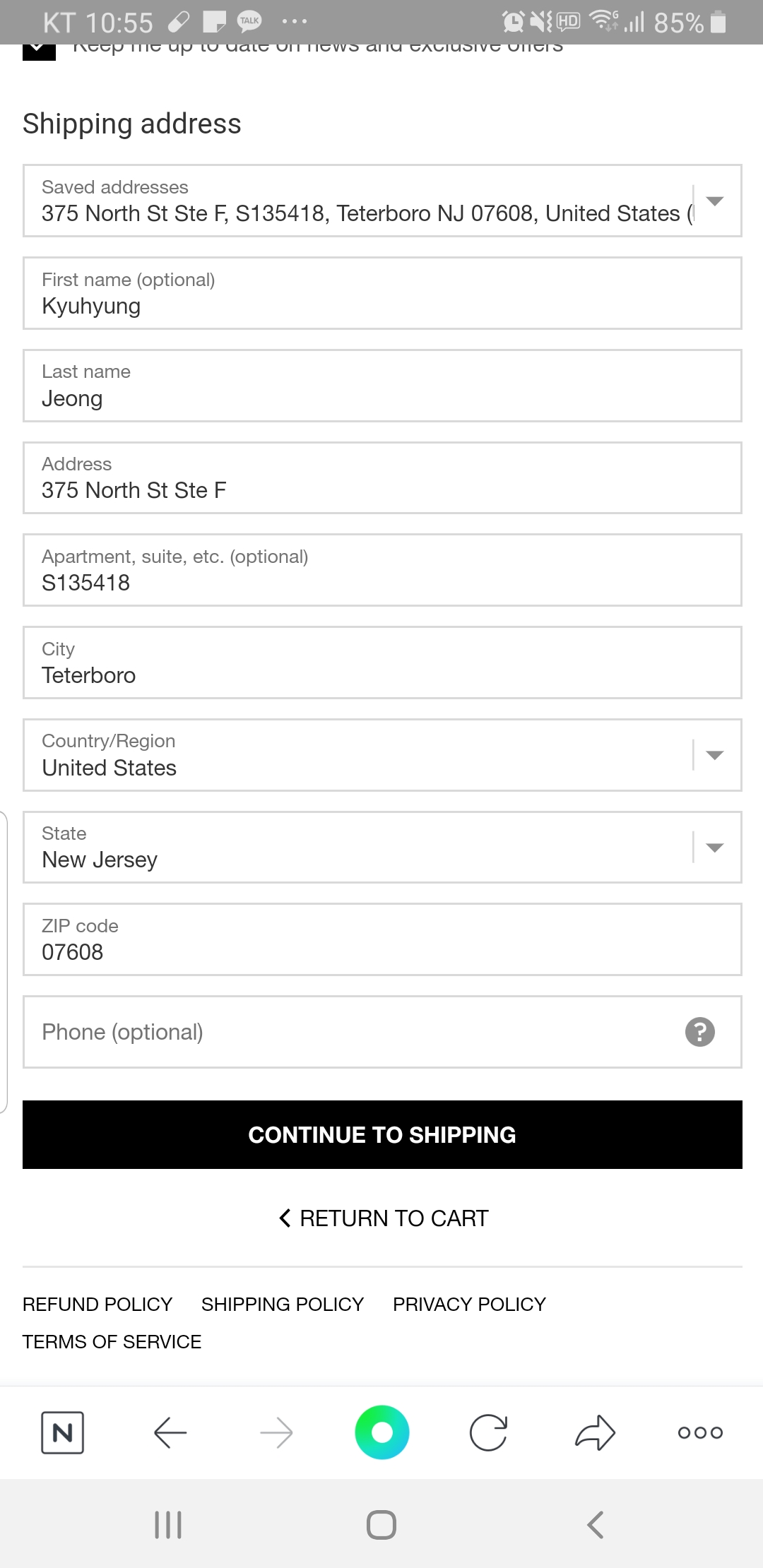Share the page using share arrow
Screen dimensions: 763x1568
click(595, 1432)
